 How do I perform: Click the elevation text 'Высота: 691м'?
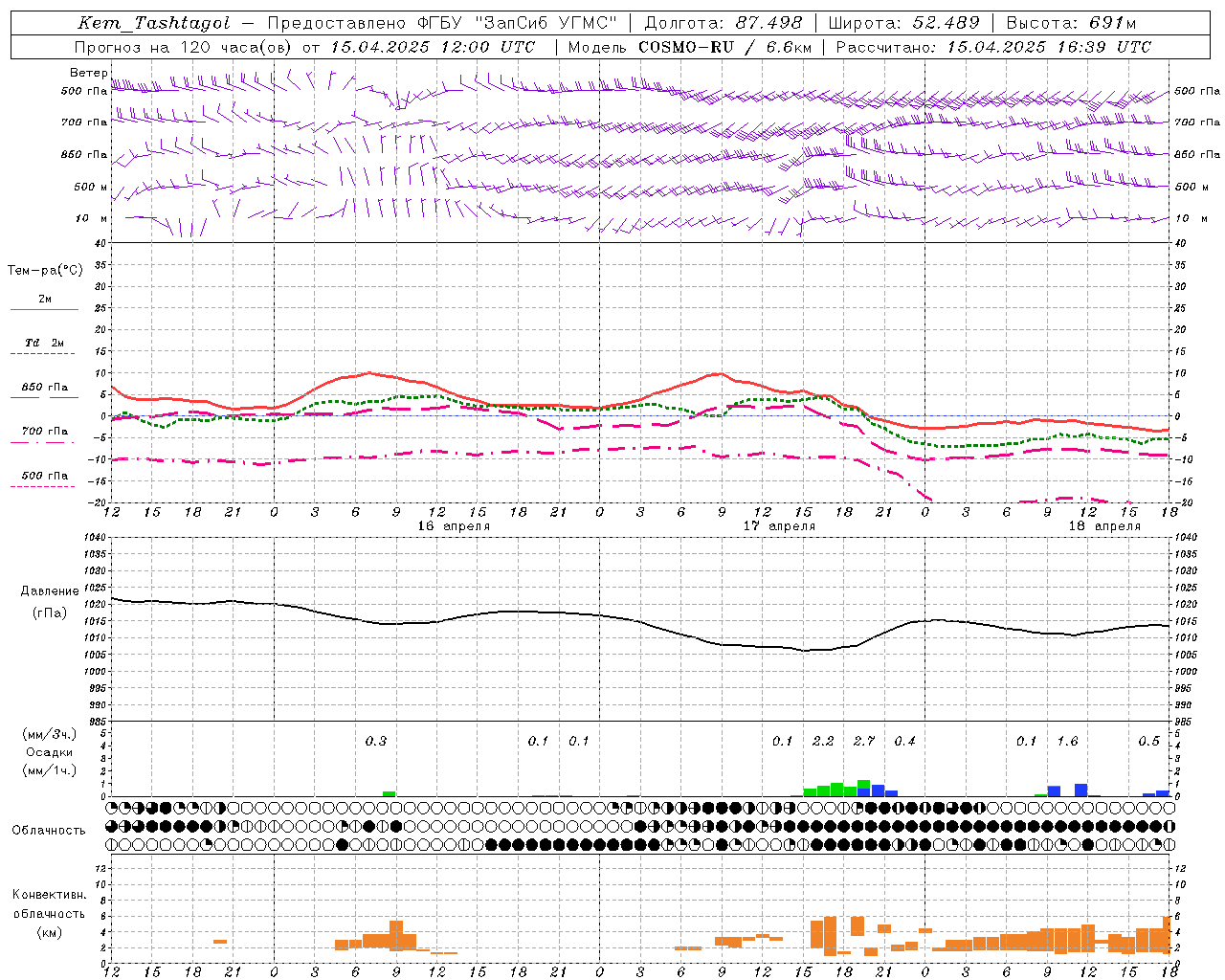pos(1072,24)
